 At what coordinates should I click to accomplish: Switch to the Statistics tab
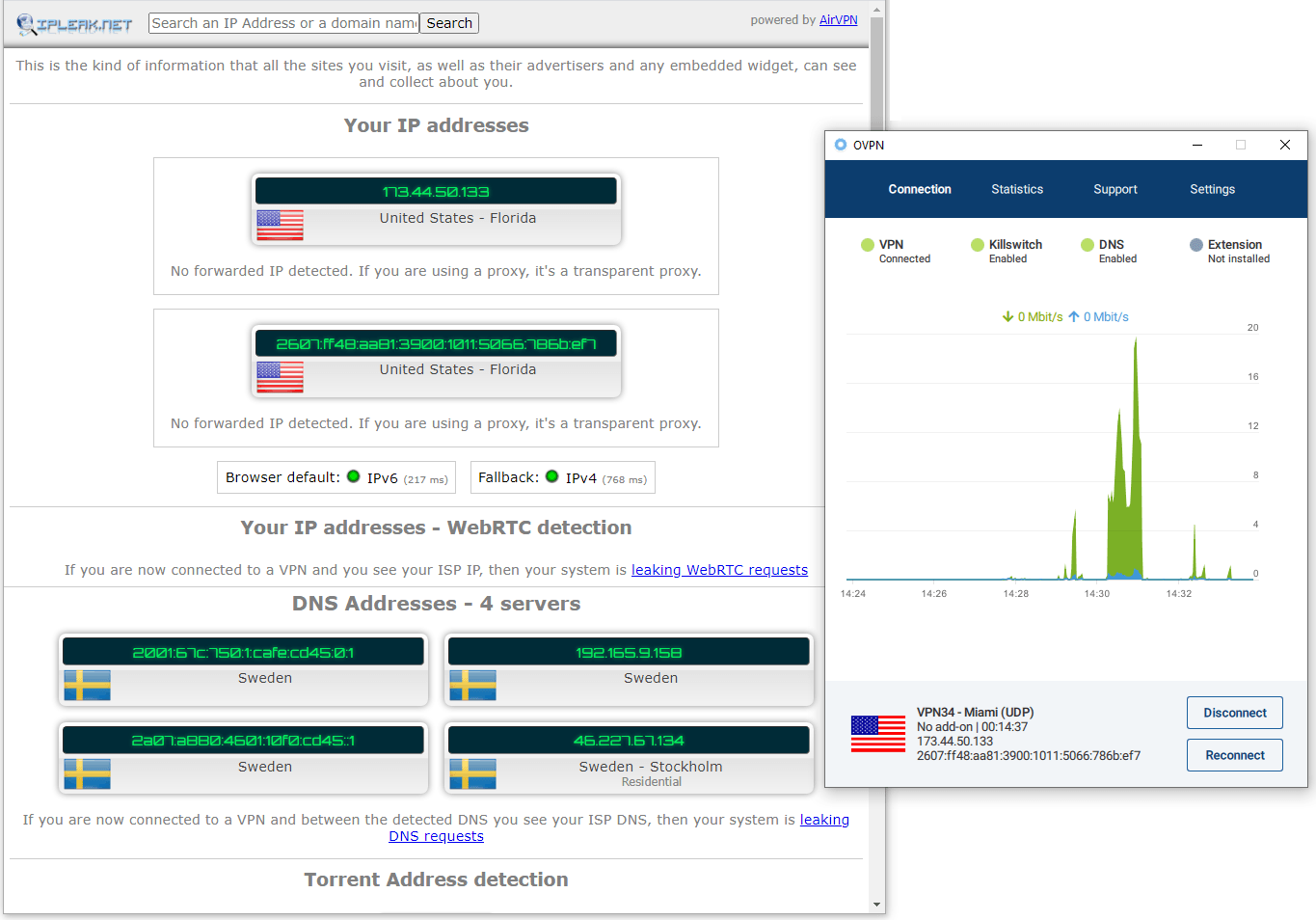tap(1017, 189)
